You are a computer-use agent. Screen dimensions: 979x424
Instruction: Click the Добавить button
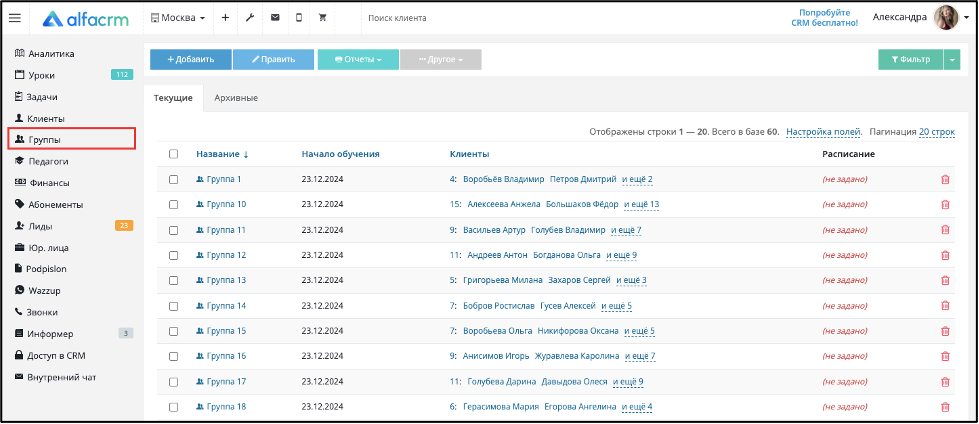[190, 59]
